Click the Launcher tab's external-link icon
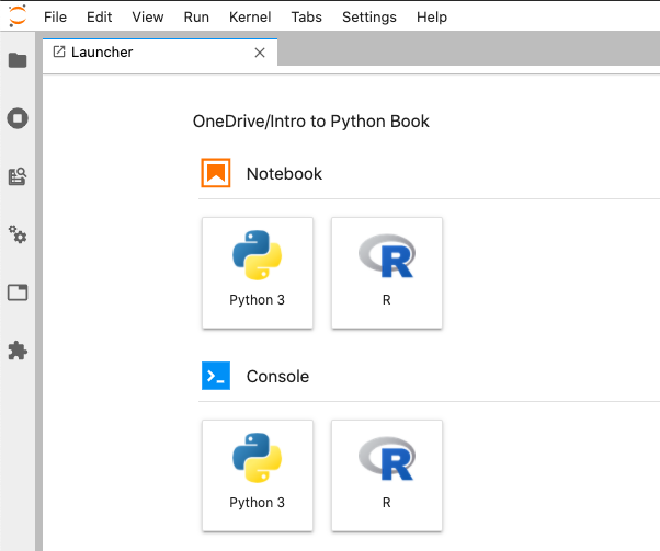This screenshot has width=660, height=551. [x=59, y=52]
